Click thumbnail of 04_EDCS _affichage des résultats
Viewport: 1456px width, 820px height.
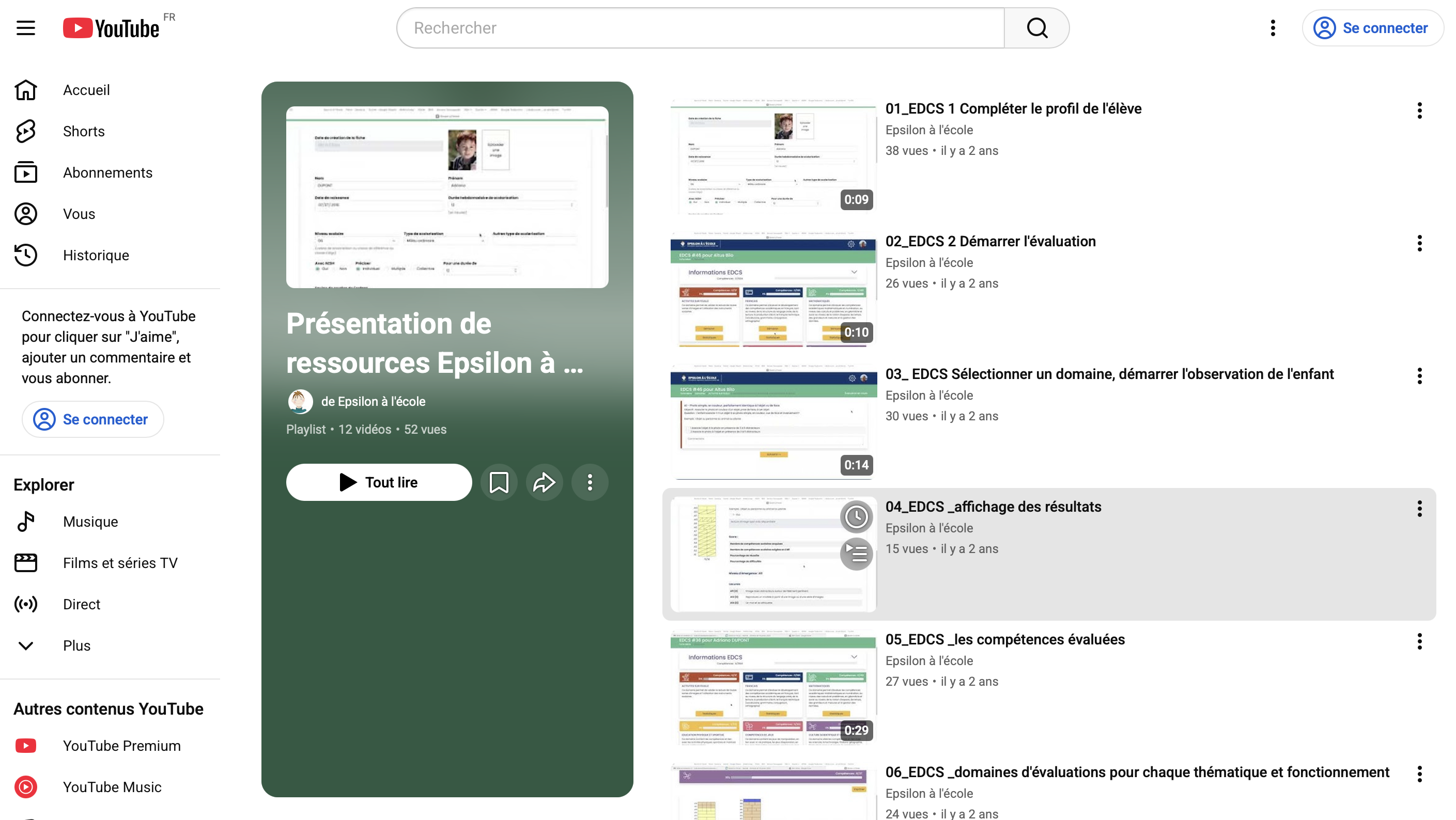pos(773,555)
